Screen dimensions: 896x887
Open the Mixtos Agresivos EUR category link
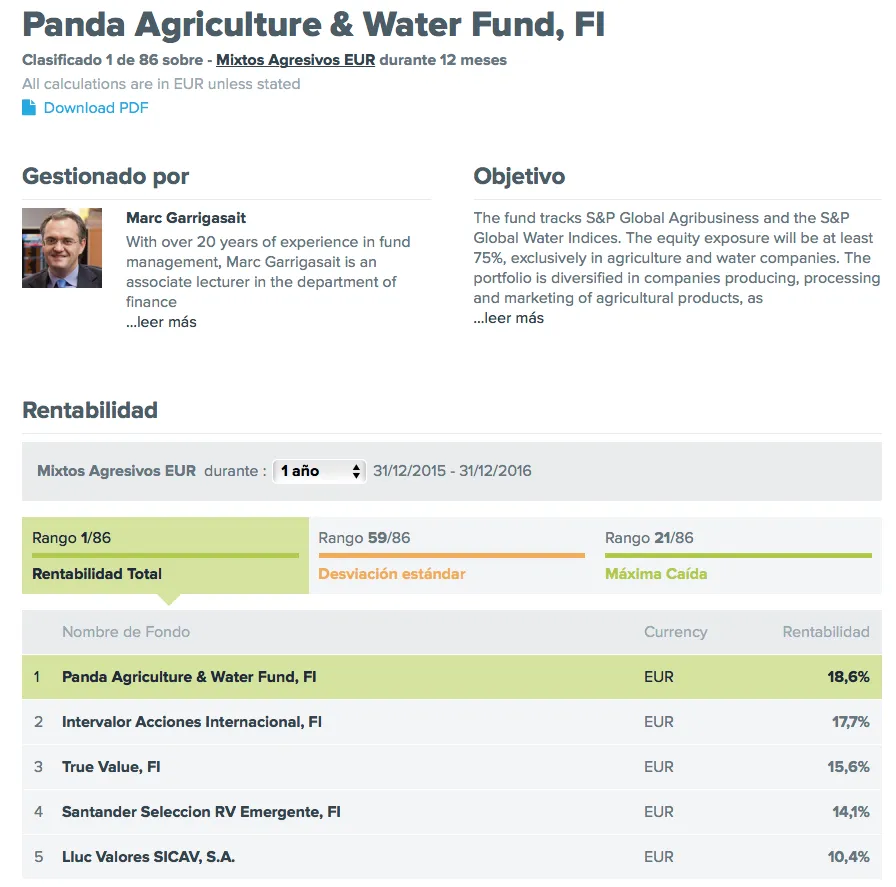[x=295, y=60]
